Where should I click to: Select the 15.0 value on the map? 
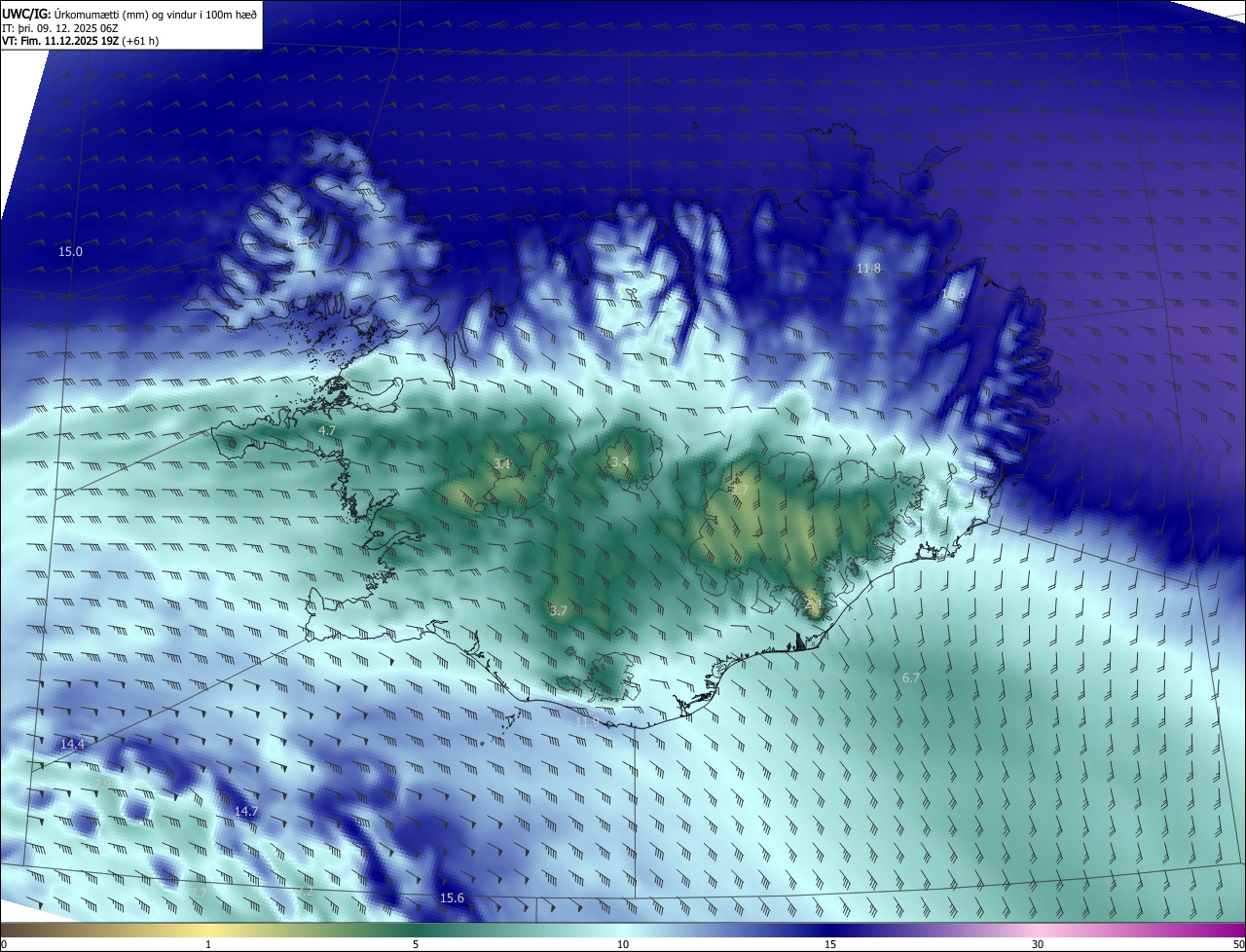point(70,251)
